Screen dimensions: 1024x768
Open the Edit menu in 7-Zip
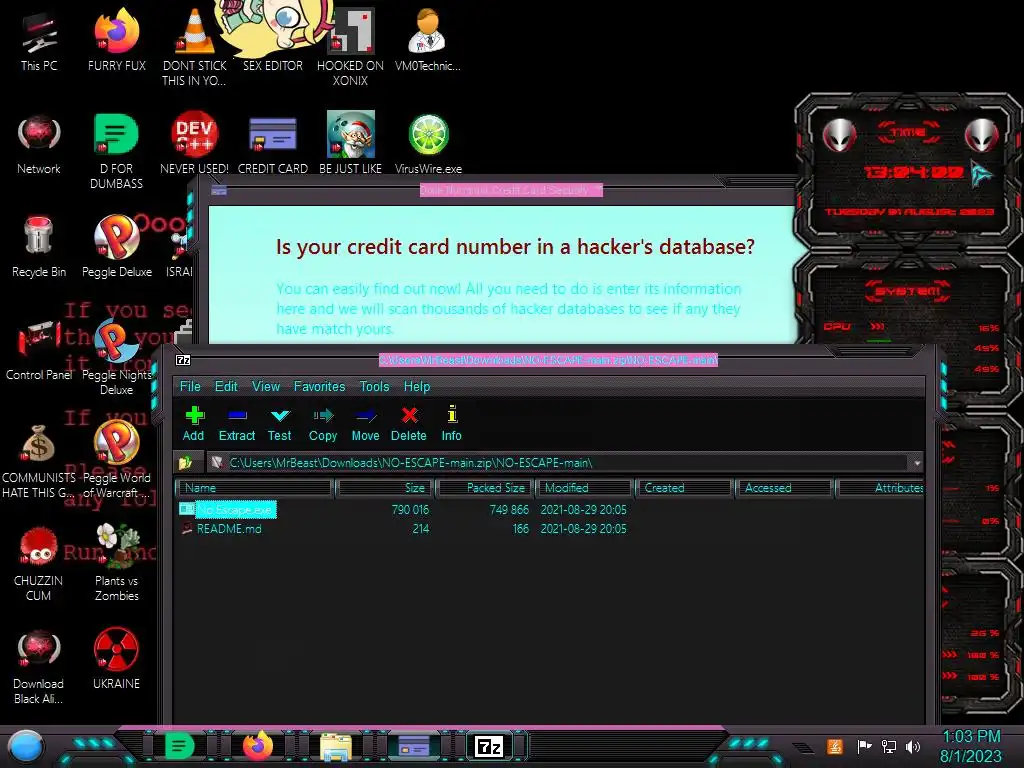[x=226, y=386]
